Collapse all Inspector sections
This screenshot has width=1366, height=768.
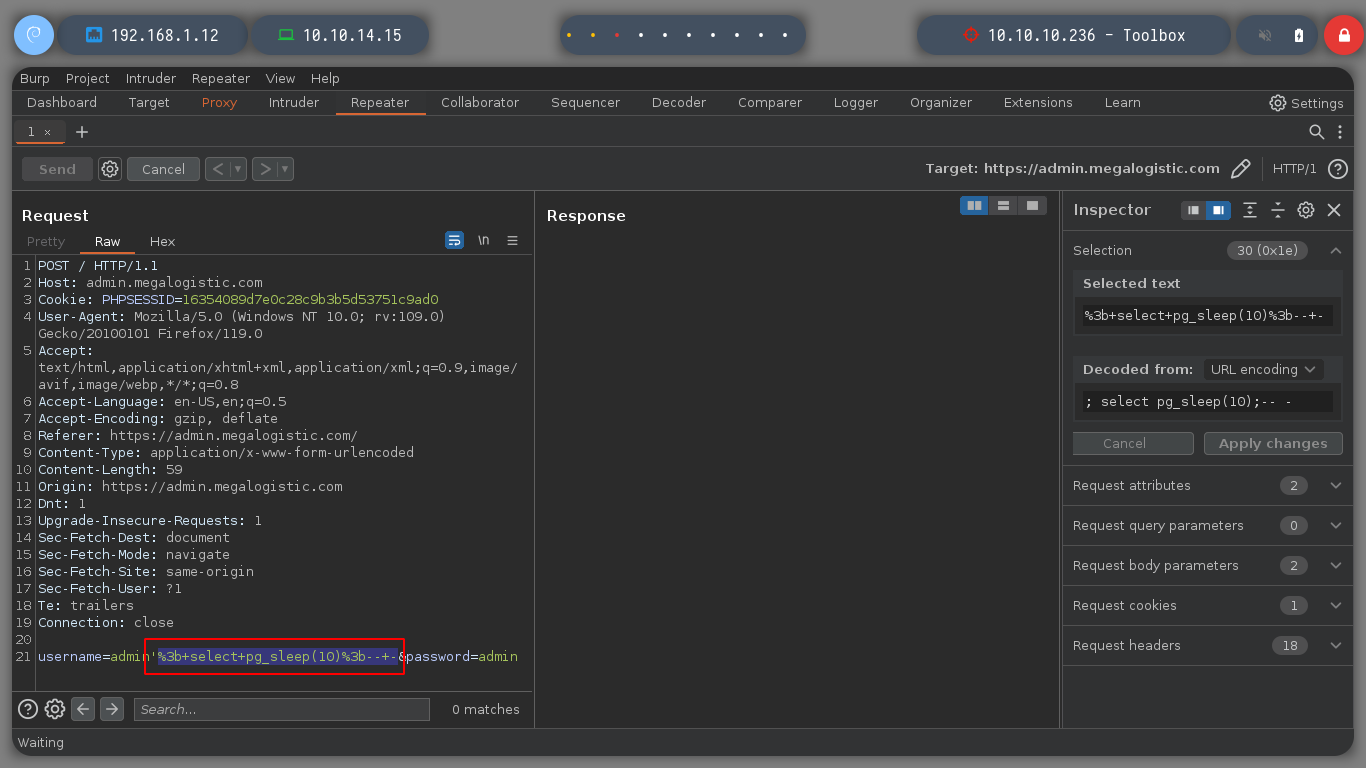pos(1278,210)
